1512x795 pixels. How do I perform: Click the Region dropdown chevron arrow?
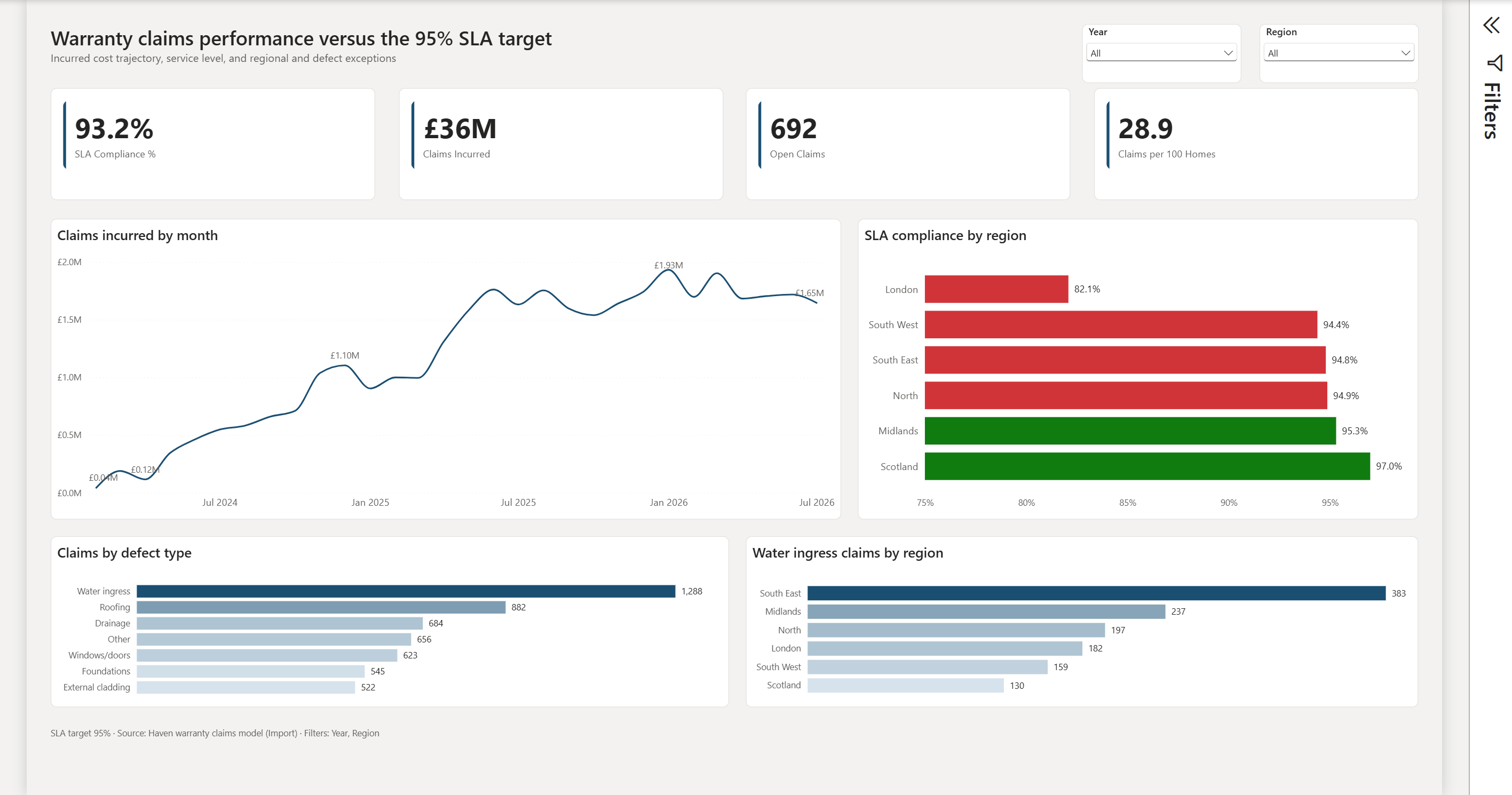[x=1405, y=53]
